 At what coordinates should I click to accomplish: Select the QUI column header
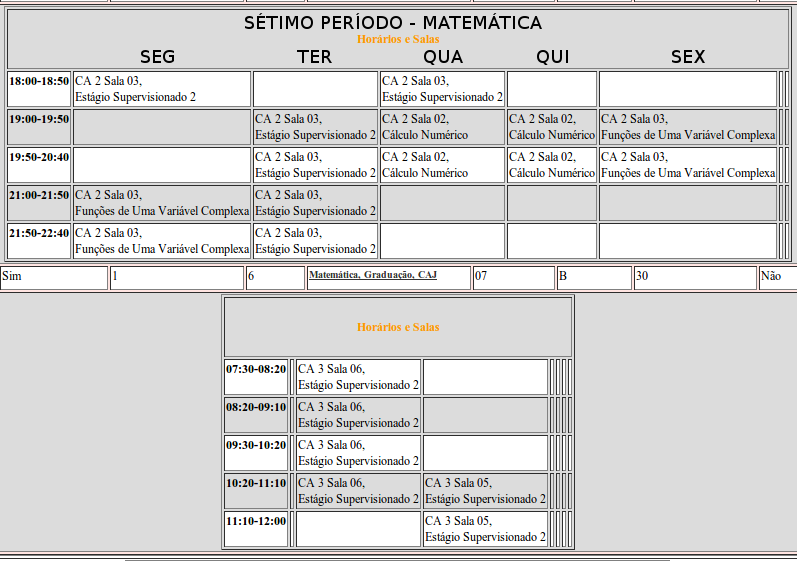click(553, 56)
